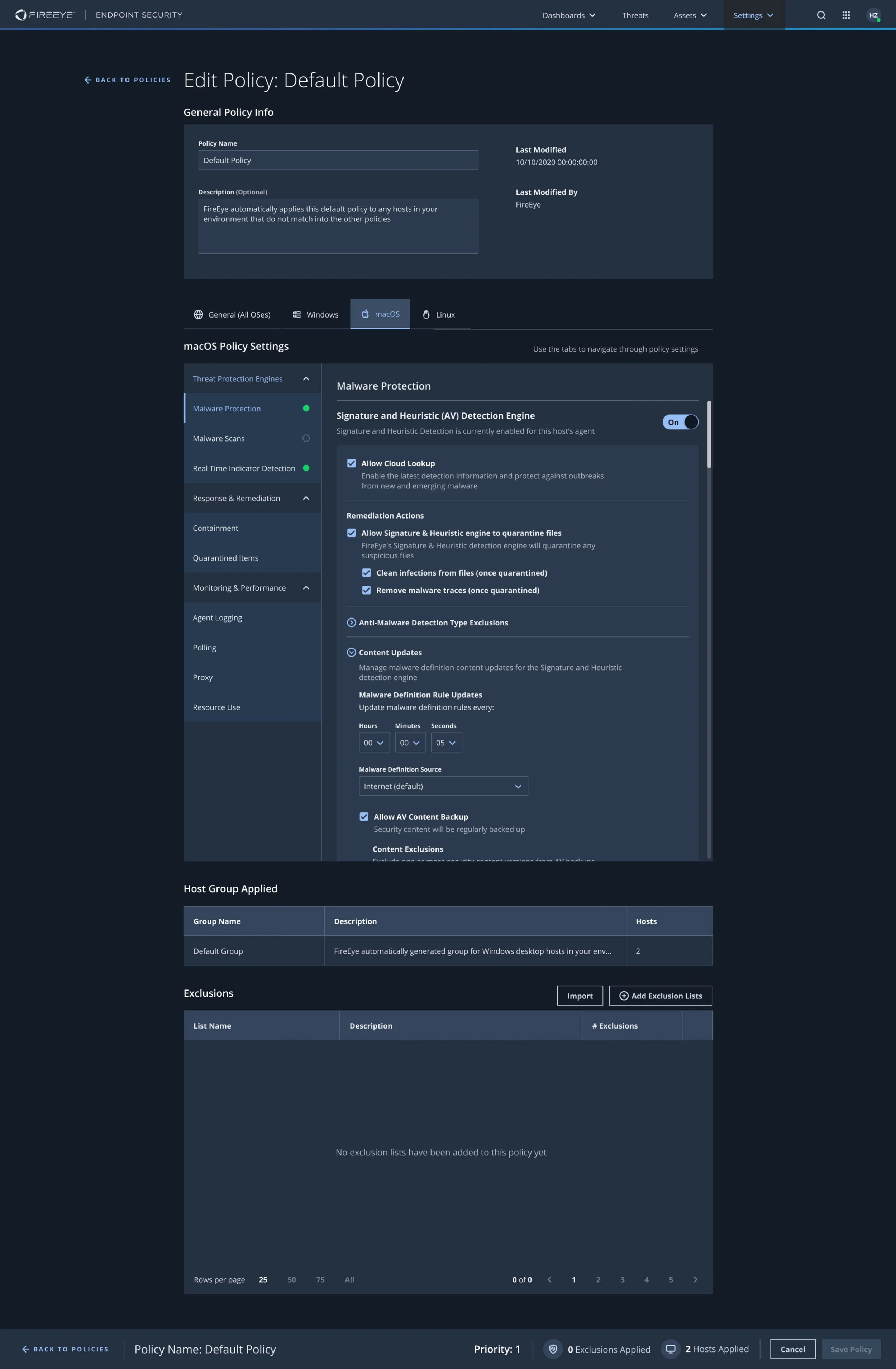
Task: Open the Malware Definition Source dropdown
Action: (443, 786)
